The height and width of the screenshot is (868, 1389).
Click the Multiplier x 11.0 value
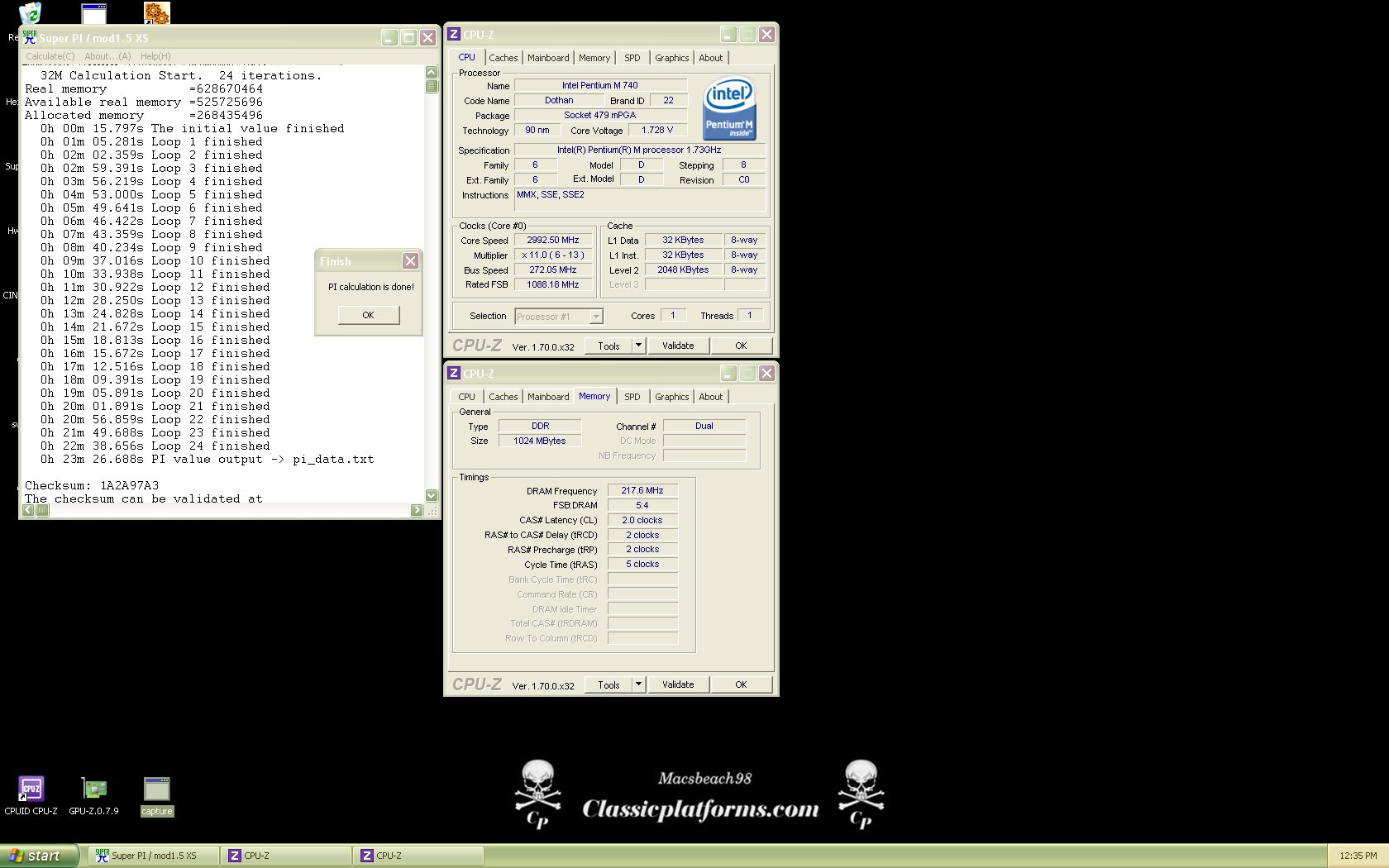click(x=553, y=255)
